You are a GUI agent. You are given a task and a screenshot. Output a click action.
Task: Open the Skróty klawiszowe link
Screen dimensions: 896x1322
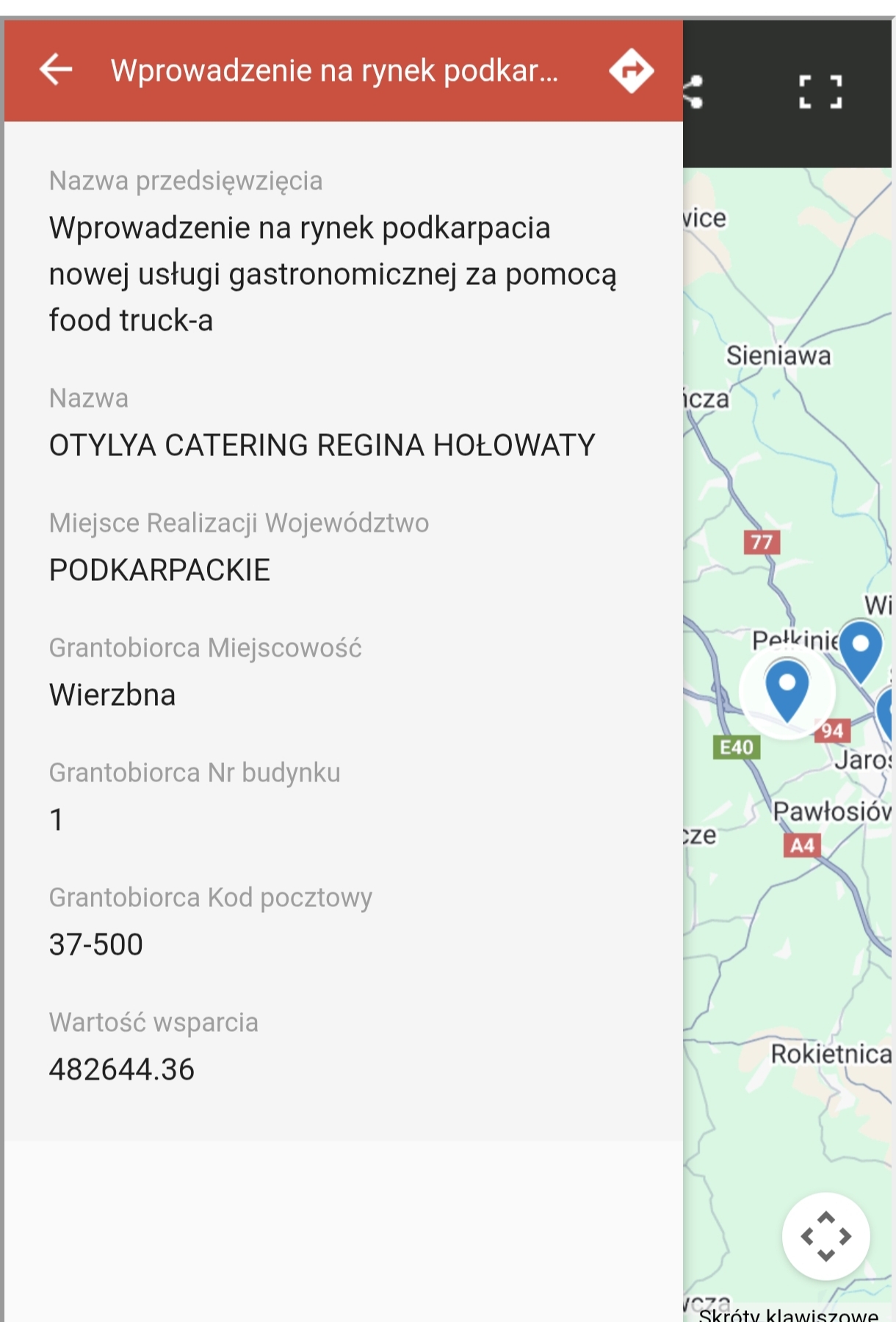pos(788,1314)
